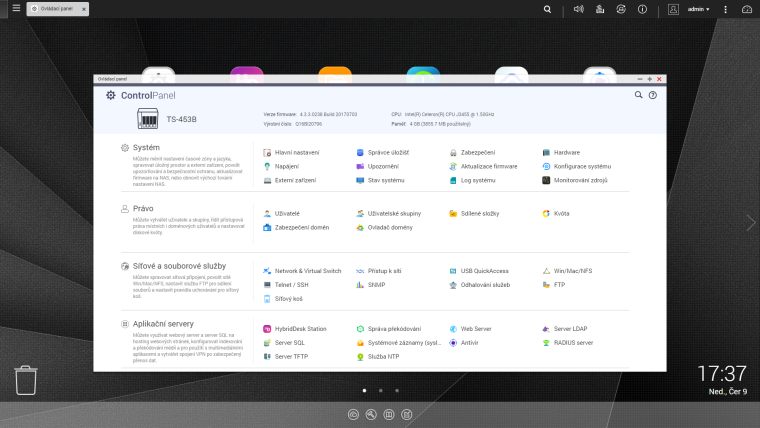
Task: Open Systémové záznamy syslog
Action: coord(398,343)
